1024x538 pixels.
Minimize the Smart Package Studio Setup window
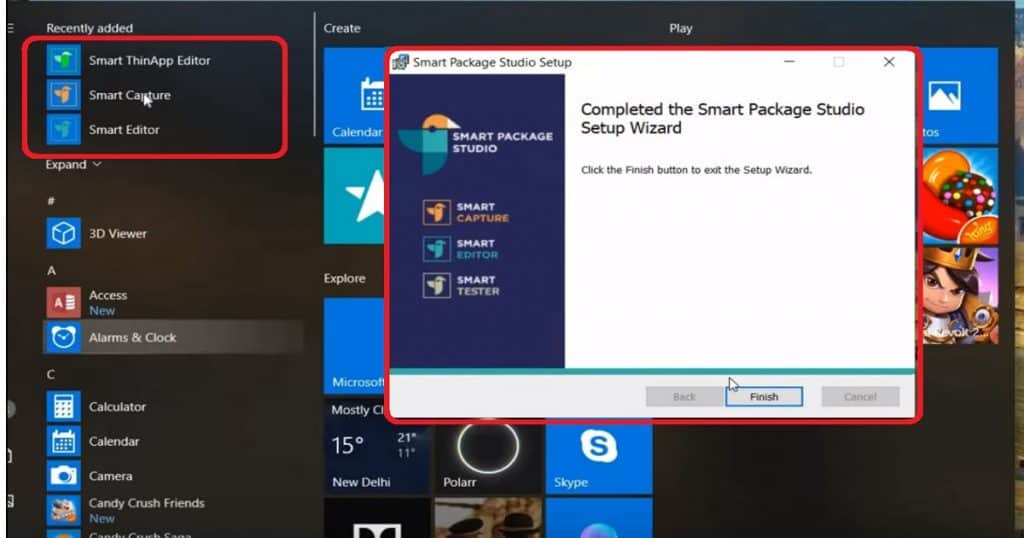[x=790, y=62]
